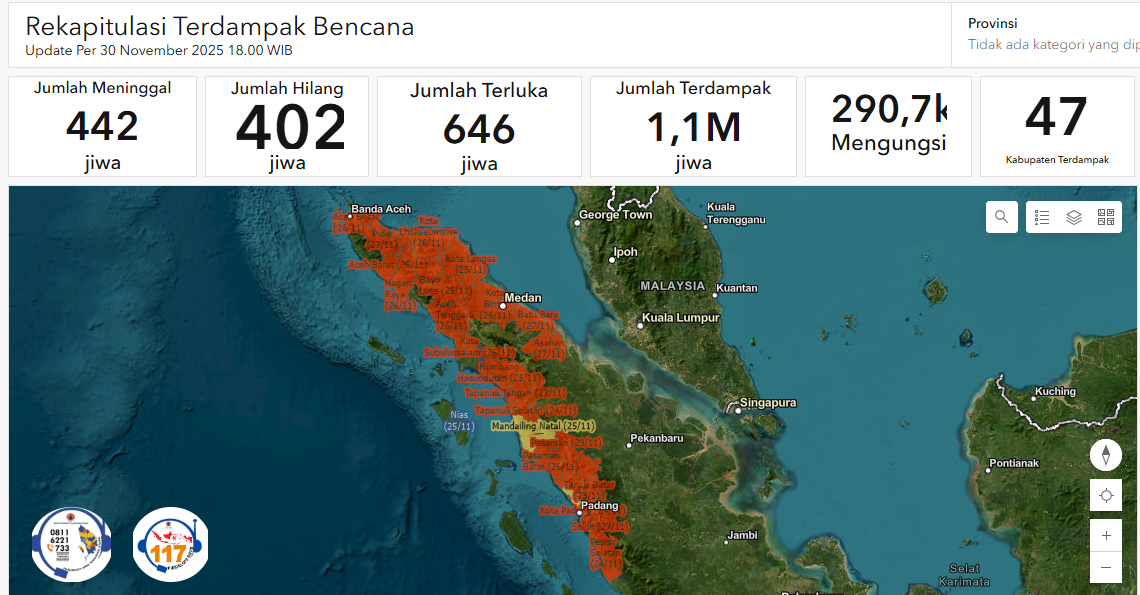
Task: Click the 290,7k Mengungsi card
Action: click(888, 126)
